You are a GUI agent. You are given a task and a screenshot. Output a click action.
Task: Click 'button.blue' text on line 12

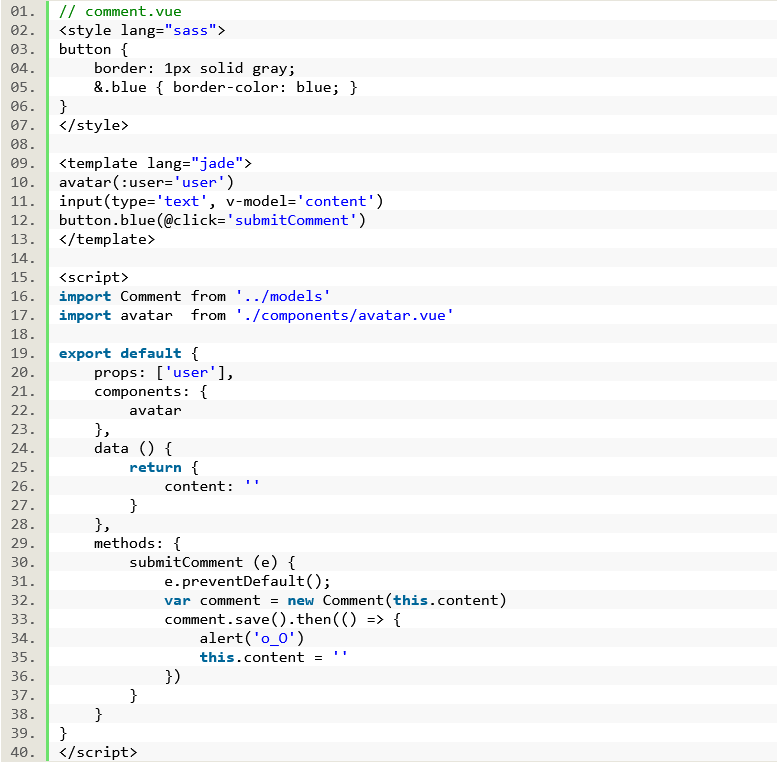coord(107,220)
